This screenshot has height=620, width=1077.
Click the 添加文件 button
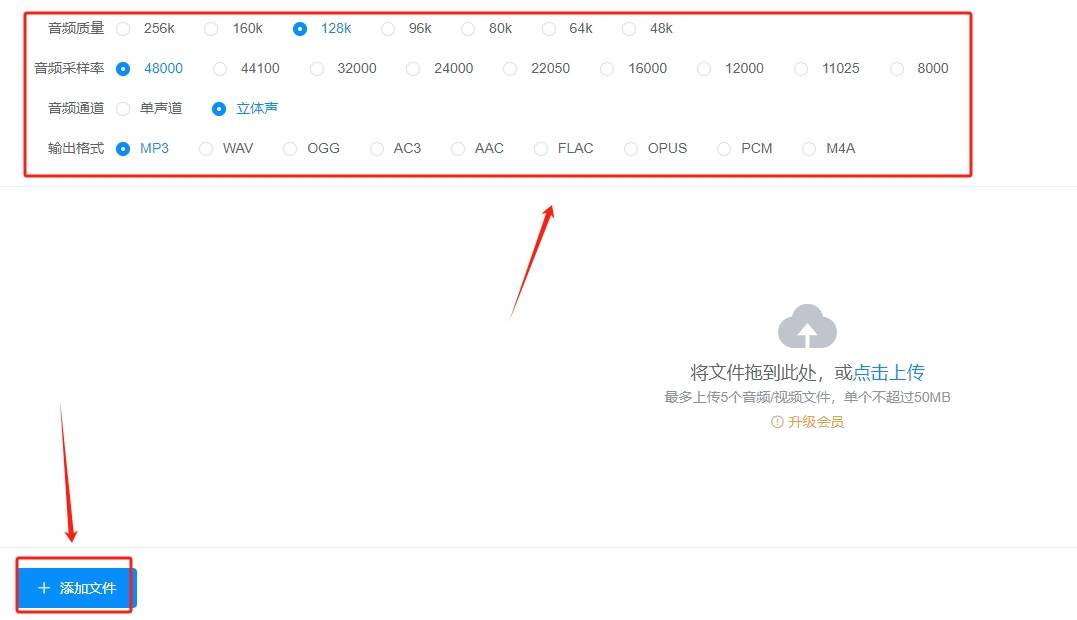(77, 588)
